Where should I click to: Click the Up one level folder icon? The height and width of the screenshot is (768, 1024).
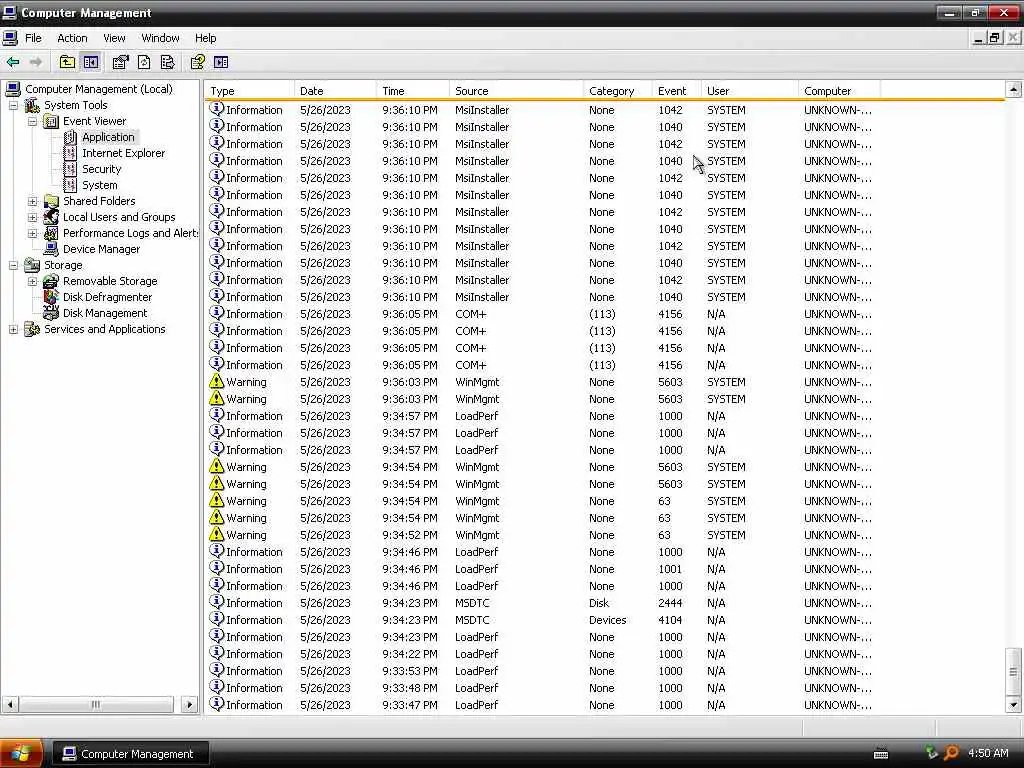67,62
